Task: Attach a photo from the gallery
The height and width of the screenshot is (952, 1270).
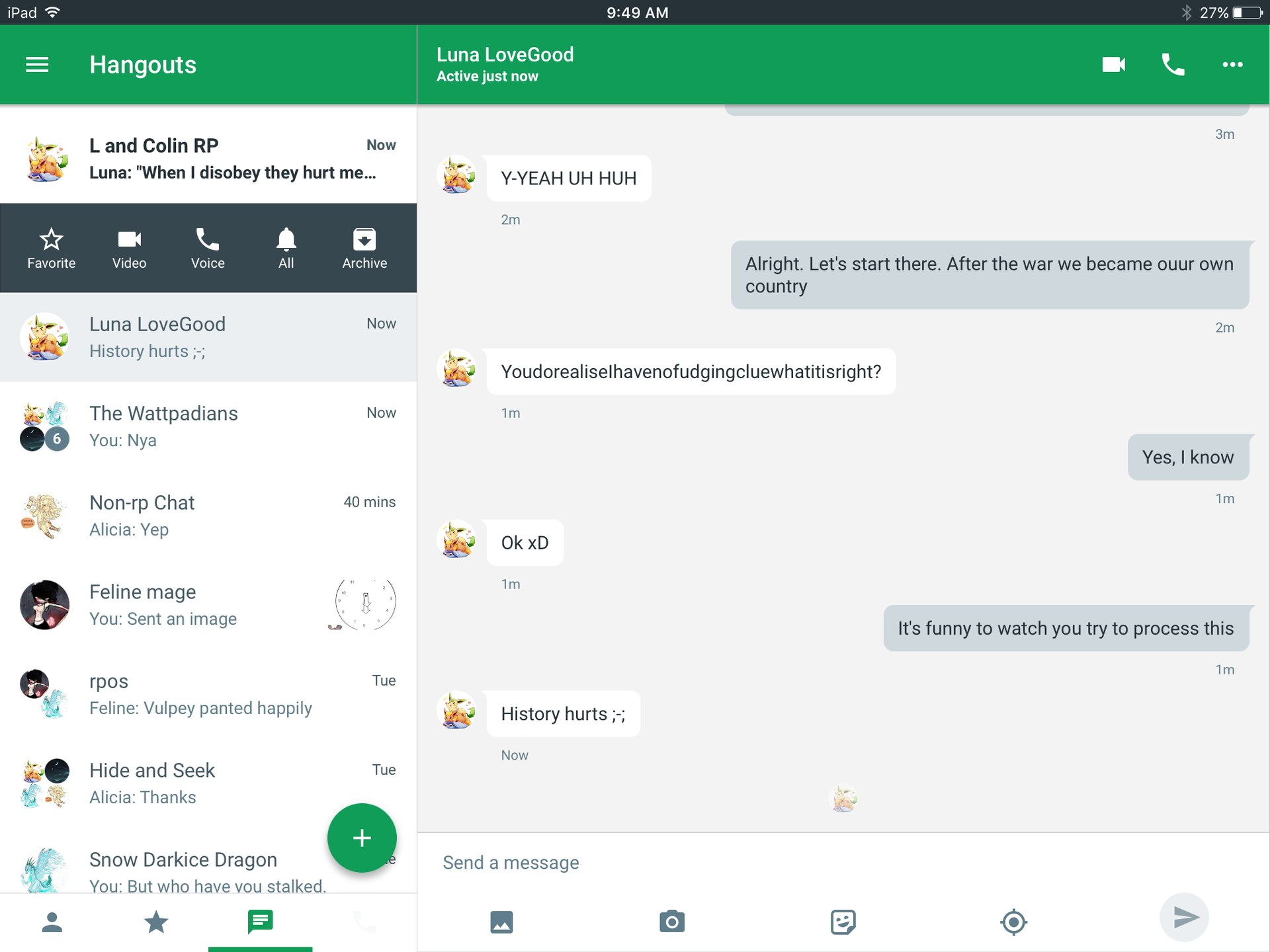Action: coord(501,922)
